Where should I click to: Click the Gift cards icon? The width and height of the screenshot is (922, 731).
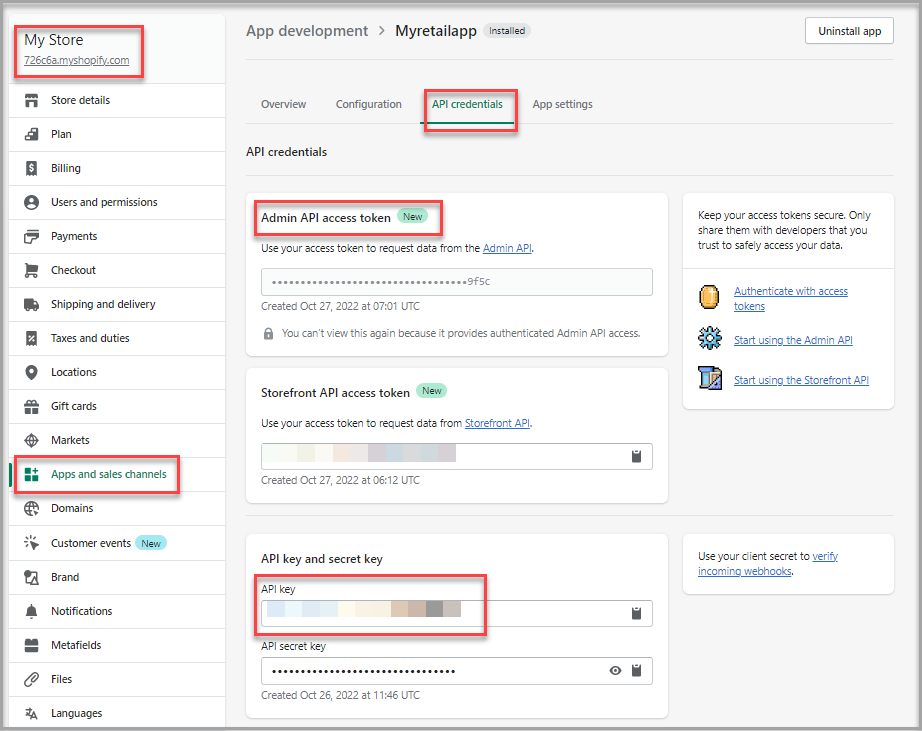pyautogui.click(x=31, y=406)
